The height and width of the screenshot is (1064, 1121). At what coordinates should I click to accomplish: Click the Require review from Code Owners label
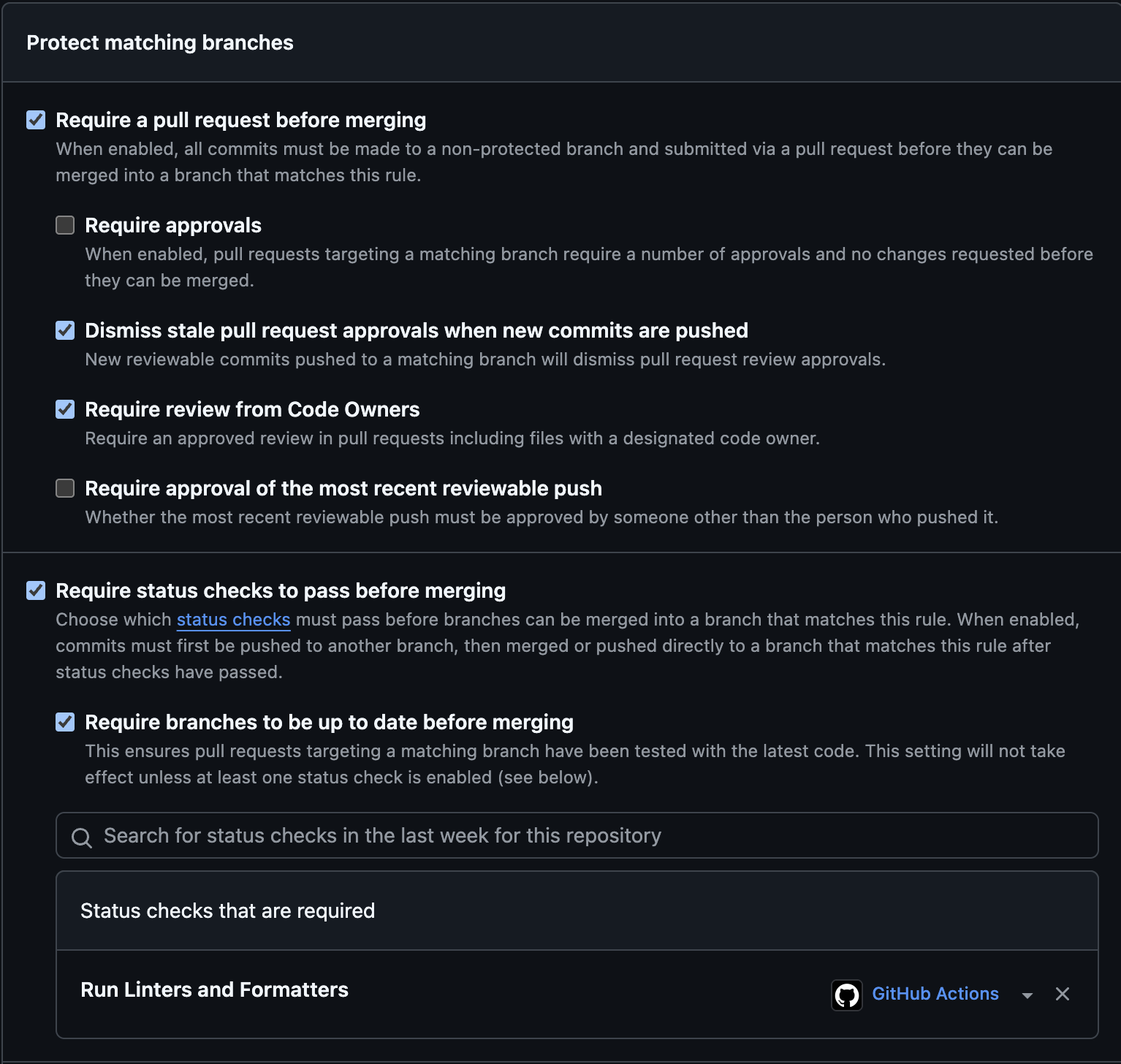point(252,409)
